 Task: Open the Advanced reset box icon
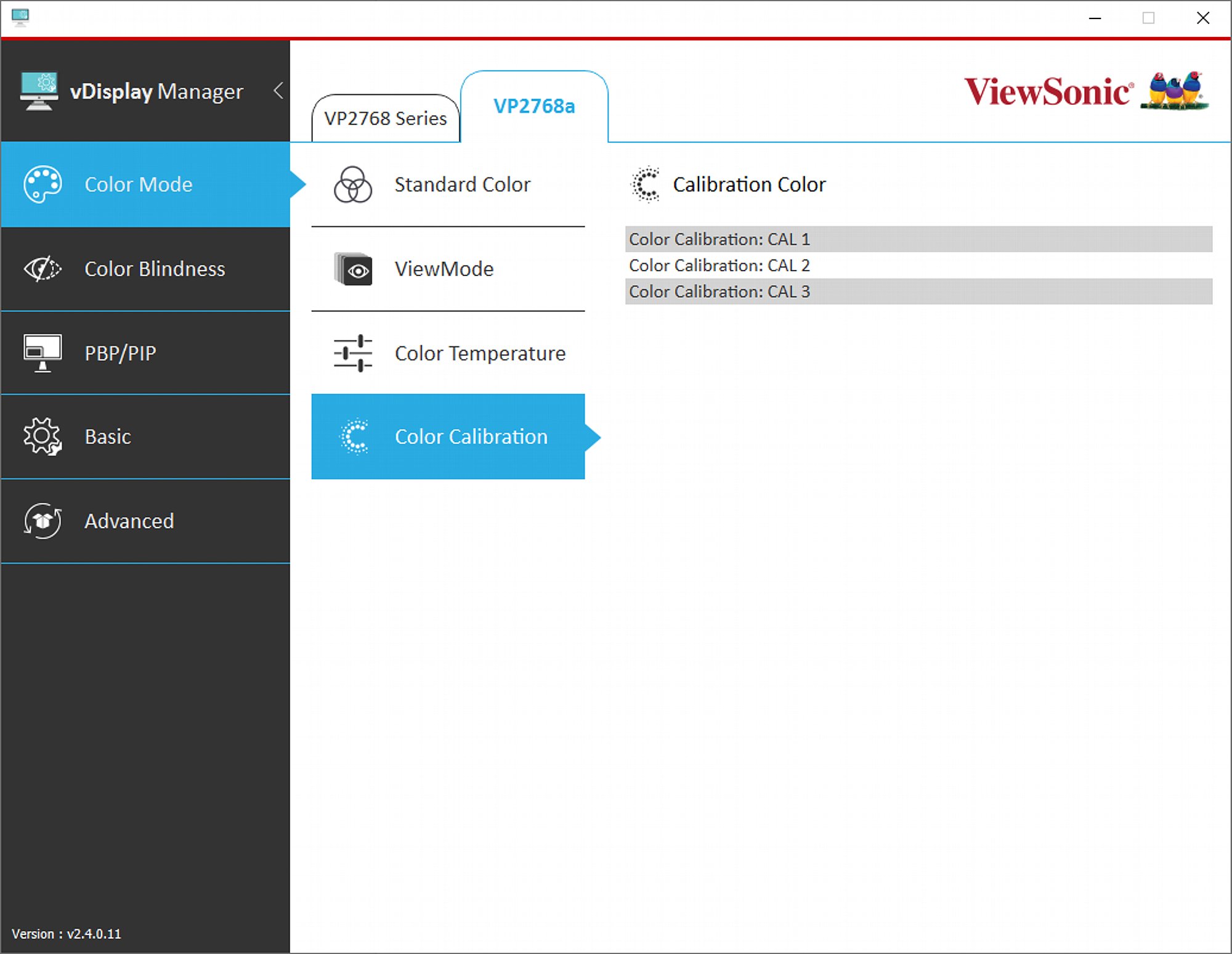pos(43,521)
